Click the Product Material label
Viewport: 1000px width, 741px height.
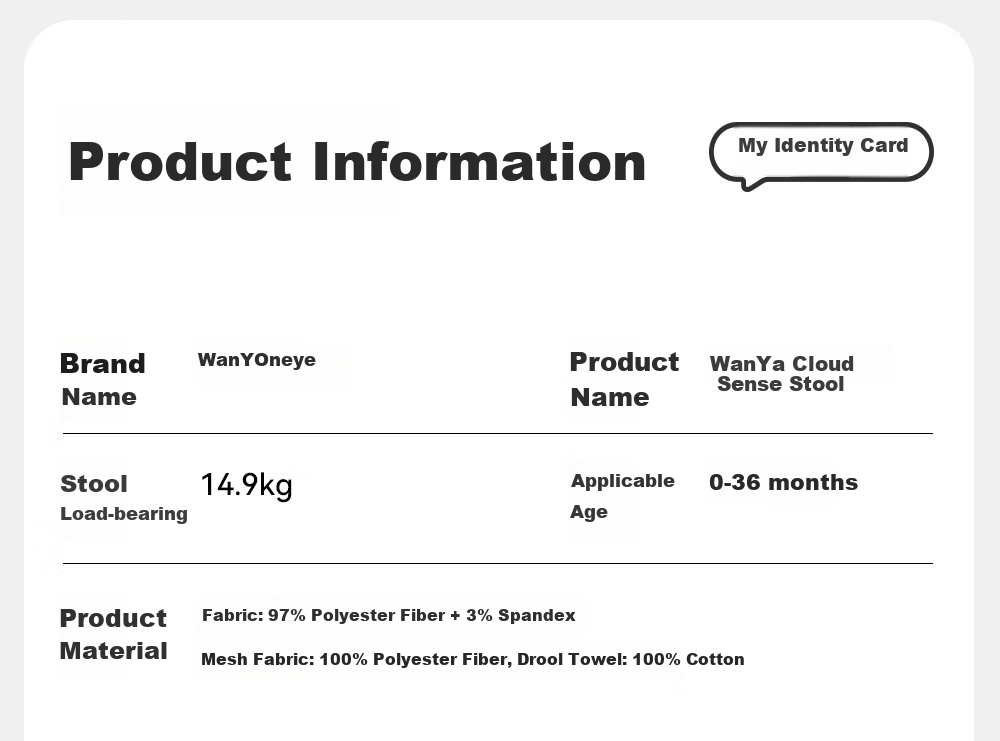coord(113,634)
